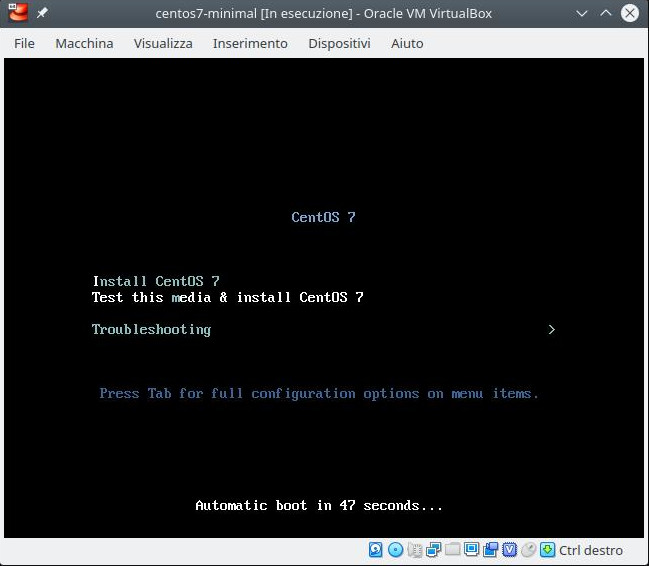Select the Install CentOS 7 boot entry
649x566 pixels.
[x=155, y=281]
